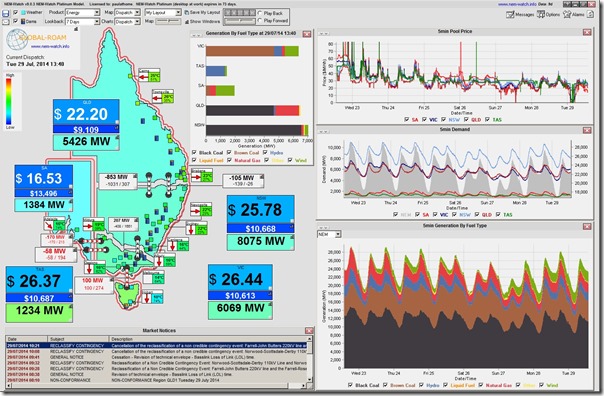This screenshot has height=396, width=604.
Task: Open the Lookback 7 Days dropdown
Action: click(x=82, y=22)
